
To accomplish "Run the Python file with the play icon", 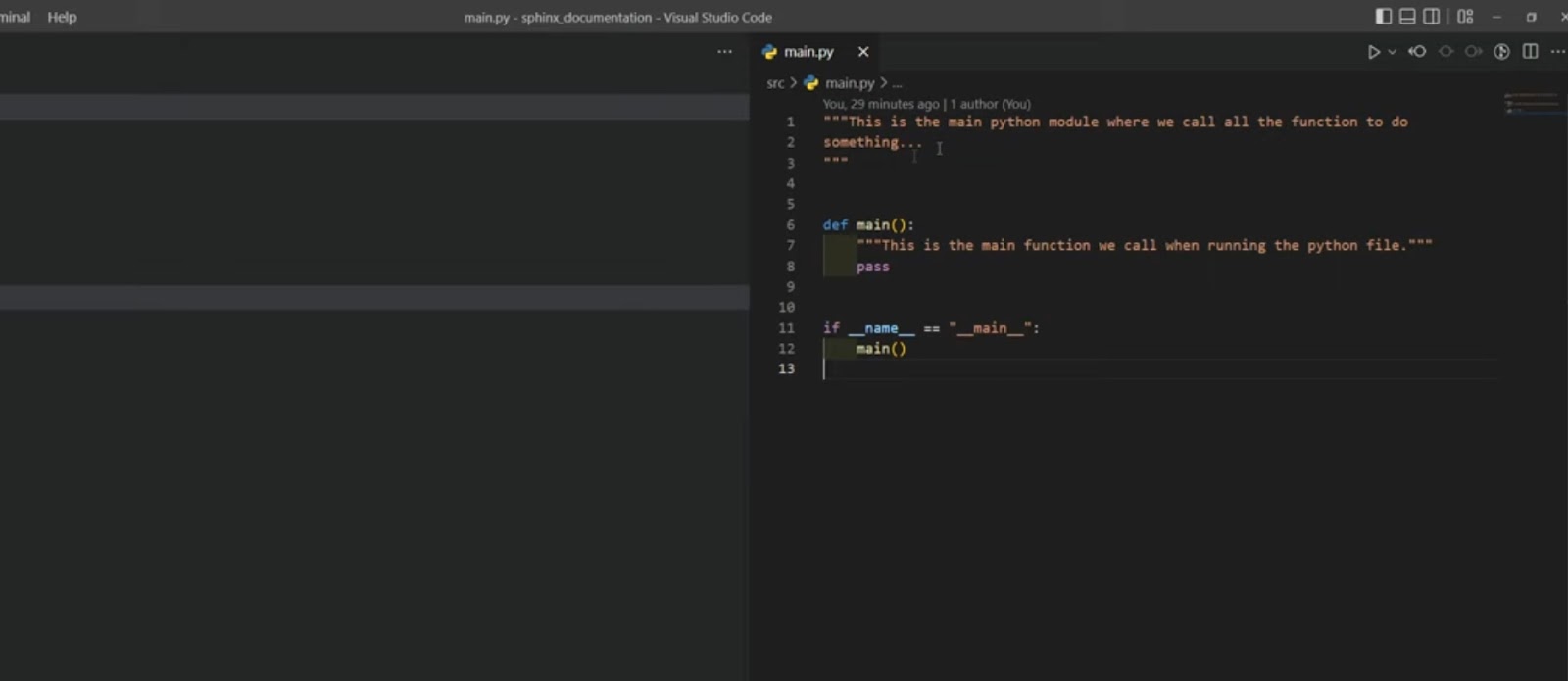I will pyautogui.click(x=1373, y=52).
